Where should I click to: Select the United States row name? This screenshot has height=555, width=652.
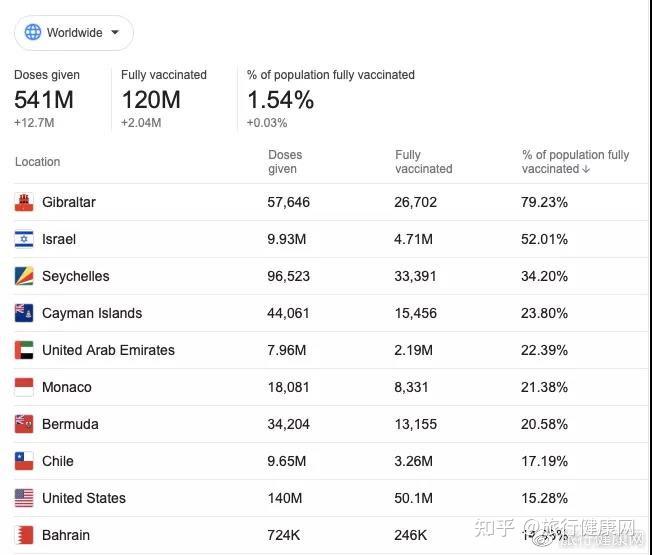pos(84,498)
